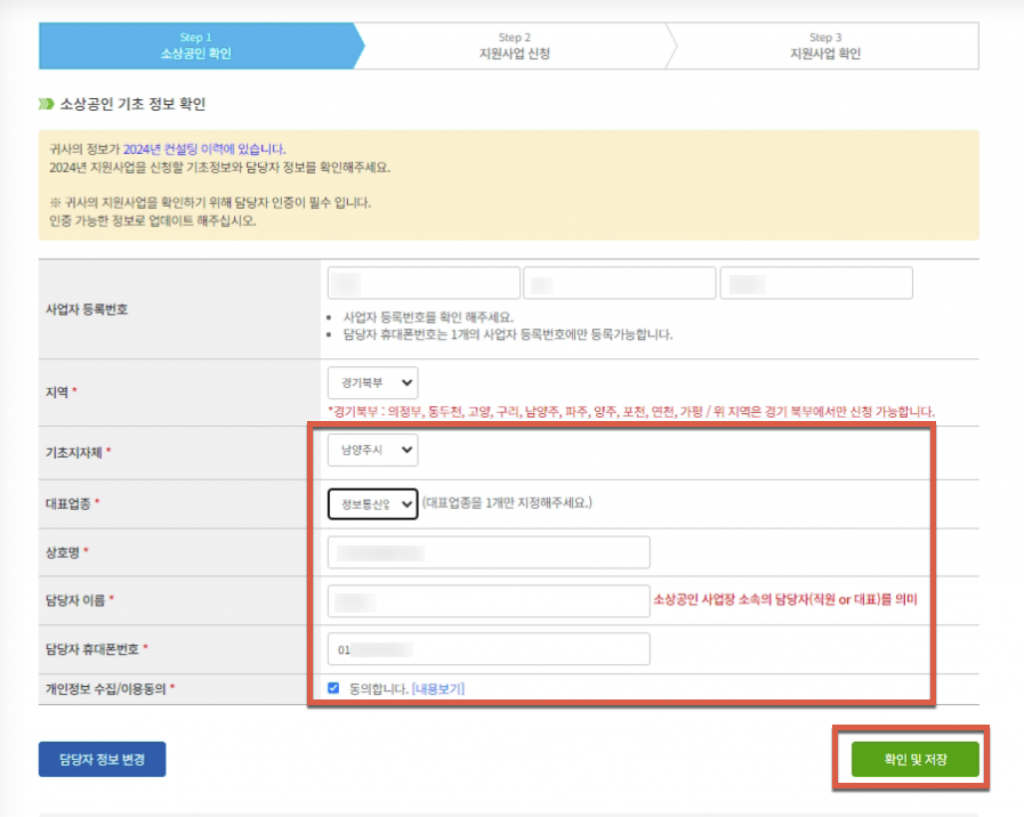Click the 개인정보 수집/이용동의 label
1024x817 pixels.
click(x=106, y=689)
